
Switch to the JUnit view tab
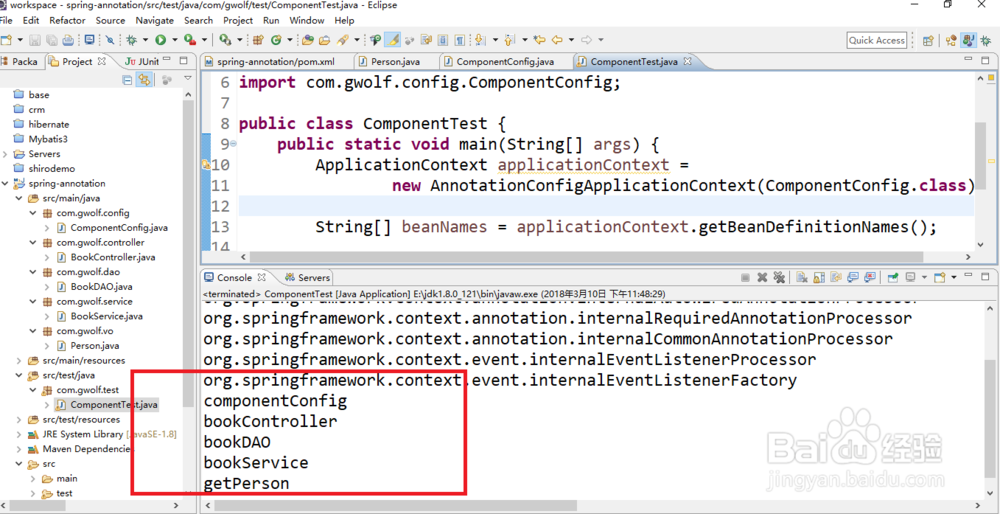(143, 62)
